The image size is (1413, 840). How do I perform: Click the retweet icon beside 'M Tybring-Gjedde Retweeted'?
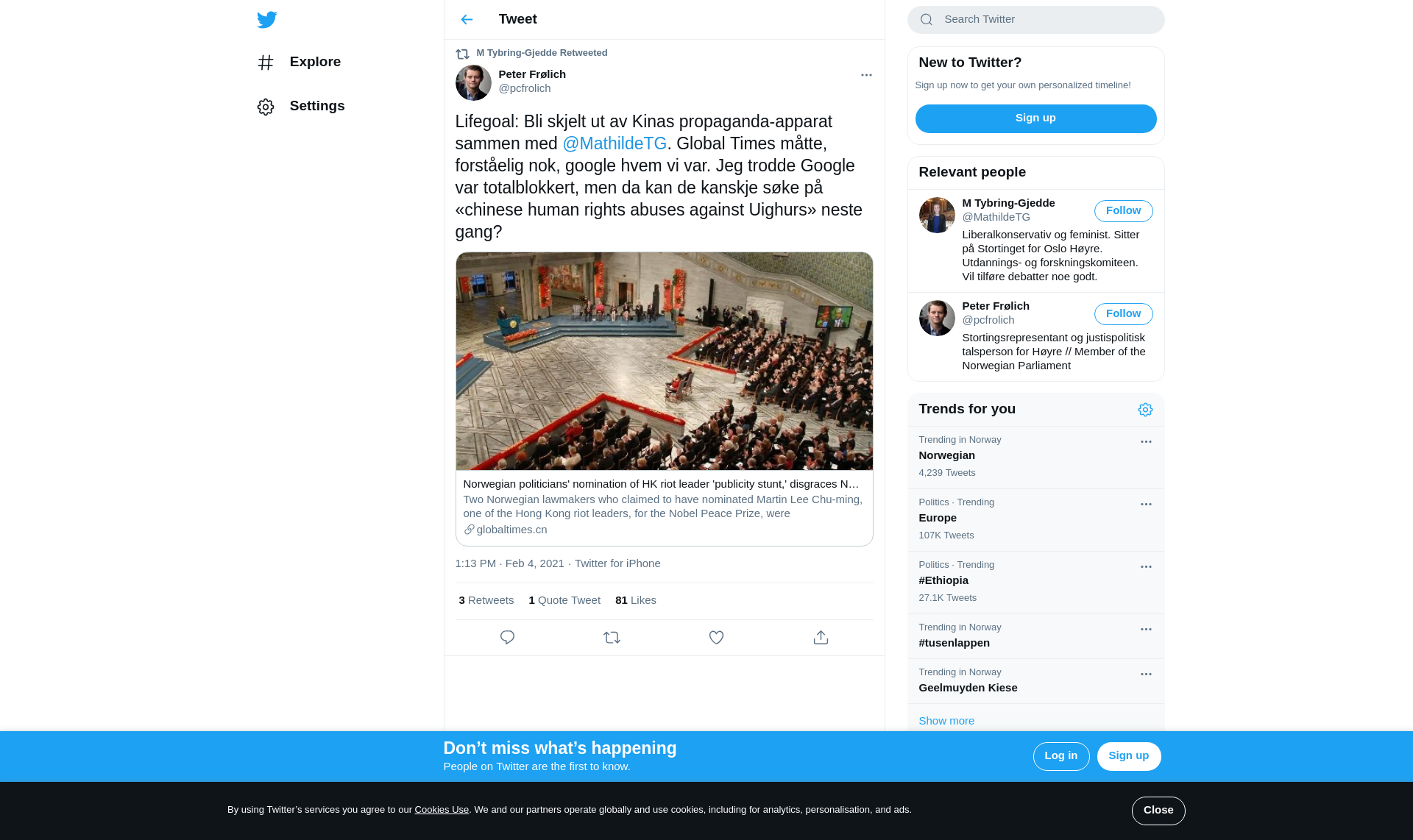pyautogui.click(x=462, y=54)
